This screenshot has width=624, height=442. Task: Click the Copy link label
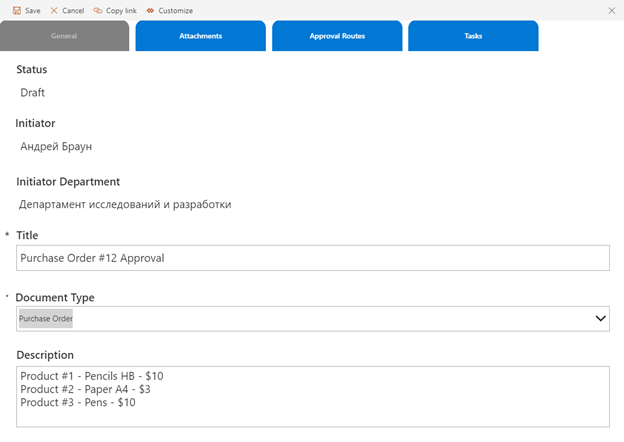(121, 11)
